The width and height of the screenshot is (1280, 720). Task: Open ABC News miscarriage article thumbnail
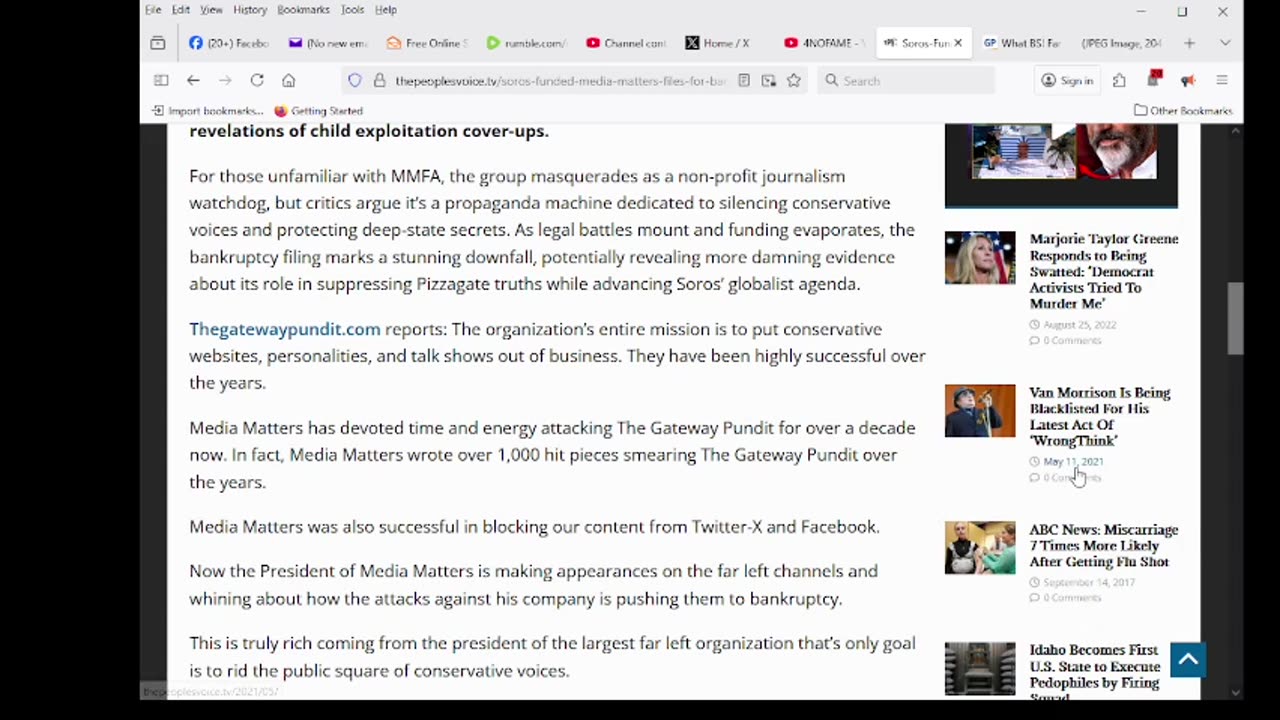[980, 547]
